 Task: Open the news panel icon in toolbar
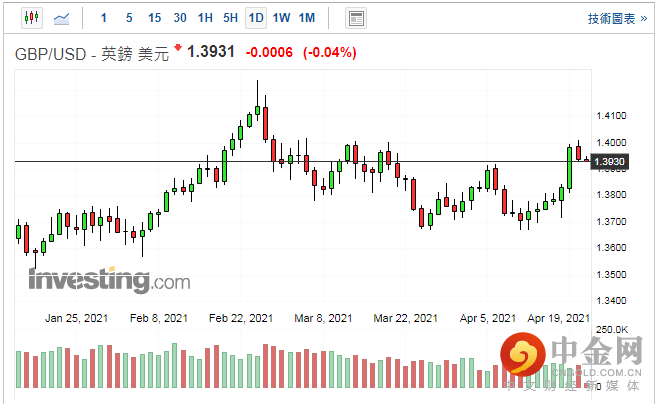tap(356, 18)
